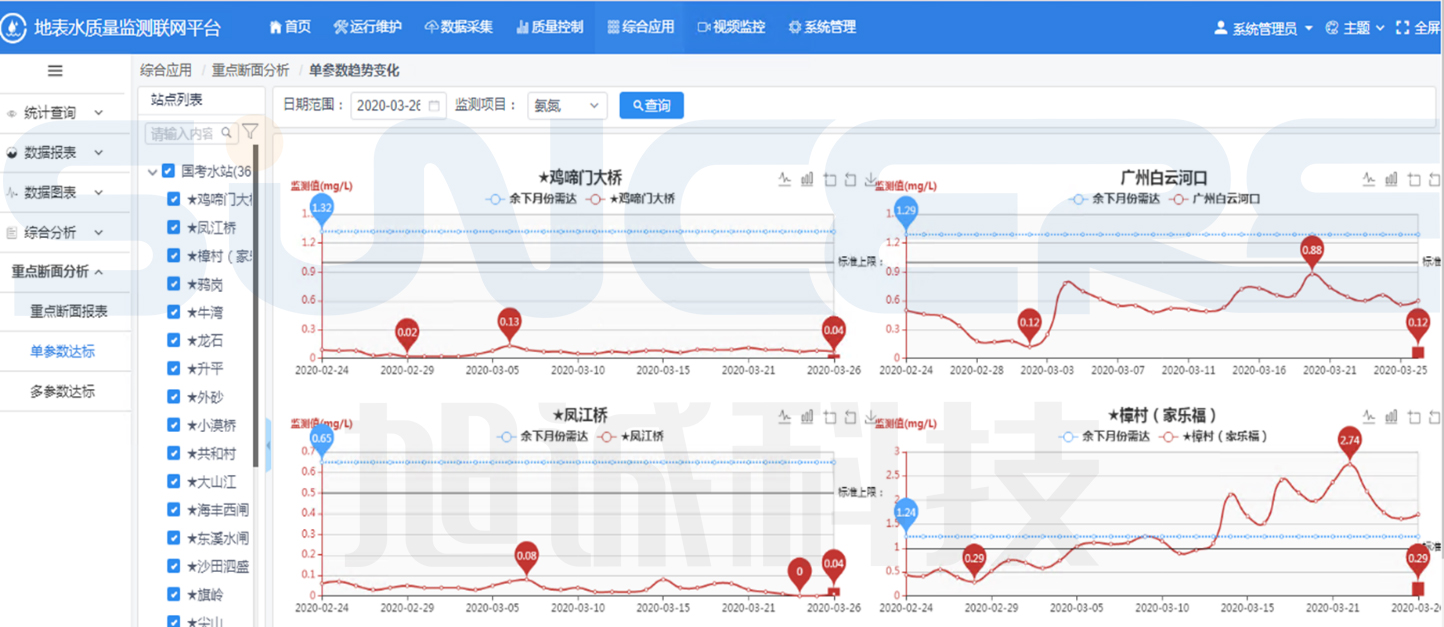Click the station list filter funnel icon
The width and height of the screenshot is (1444, 627).
pos(250,132)
